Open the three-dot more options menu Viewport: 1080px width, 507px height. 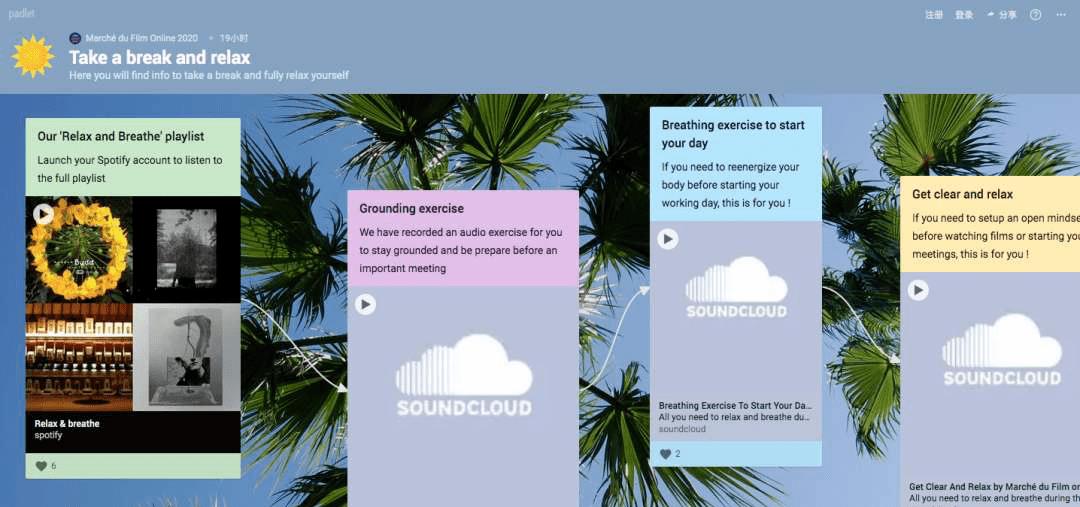click(1061, 14)
